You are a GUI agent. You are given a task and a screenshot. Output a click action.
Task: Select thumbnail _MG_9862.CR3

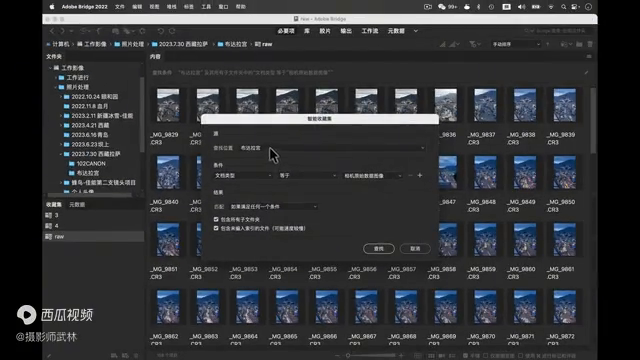tap(168, 307)
